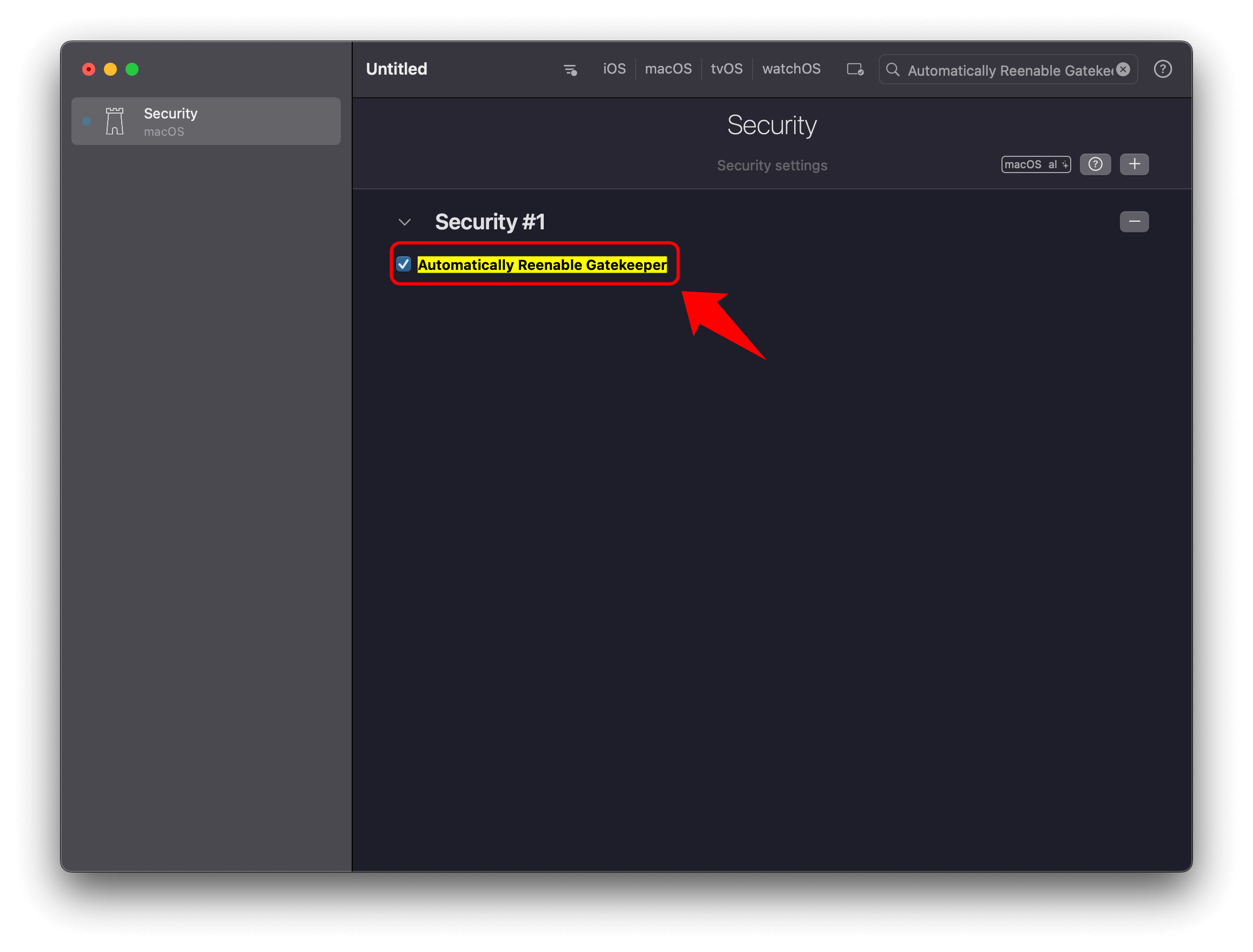The width and height of the screenshot is (1253, 952).
Task: Zoom the window with green button
Action: click(132, 69)
